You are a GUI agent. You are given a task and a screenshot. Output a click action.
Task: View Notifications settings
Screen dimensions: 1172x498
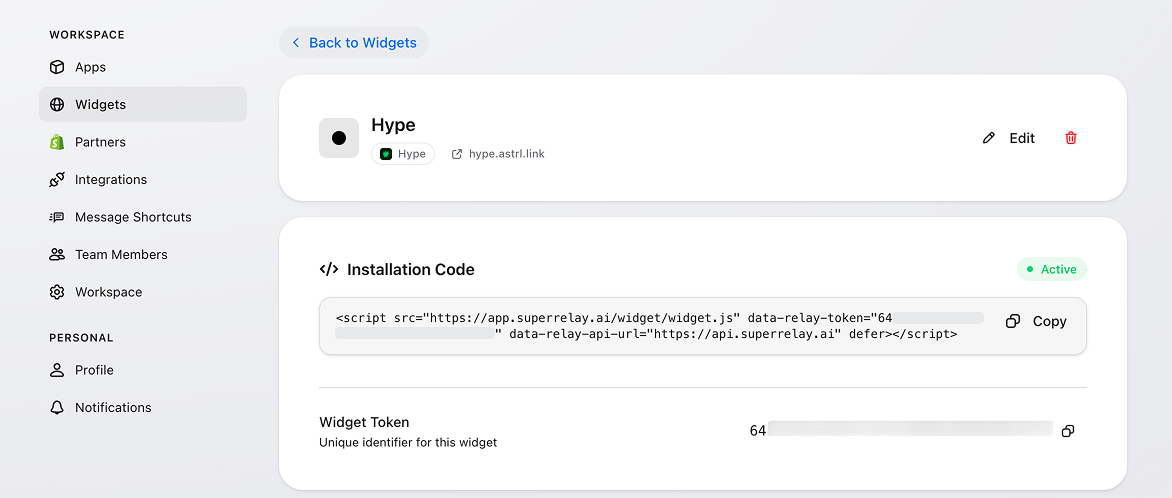[x=113, y=408]
